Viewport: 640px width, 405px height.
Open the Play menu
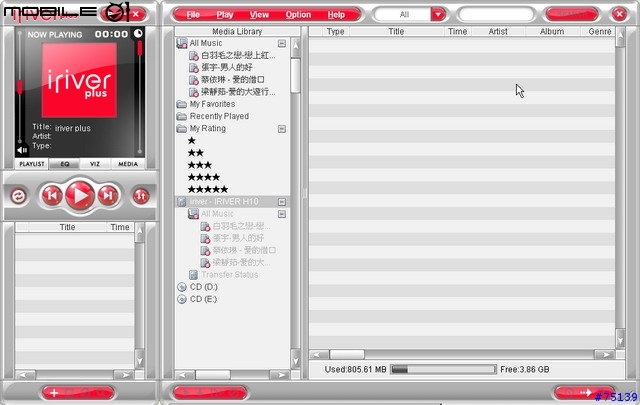225,15
